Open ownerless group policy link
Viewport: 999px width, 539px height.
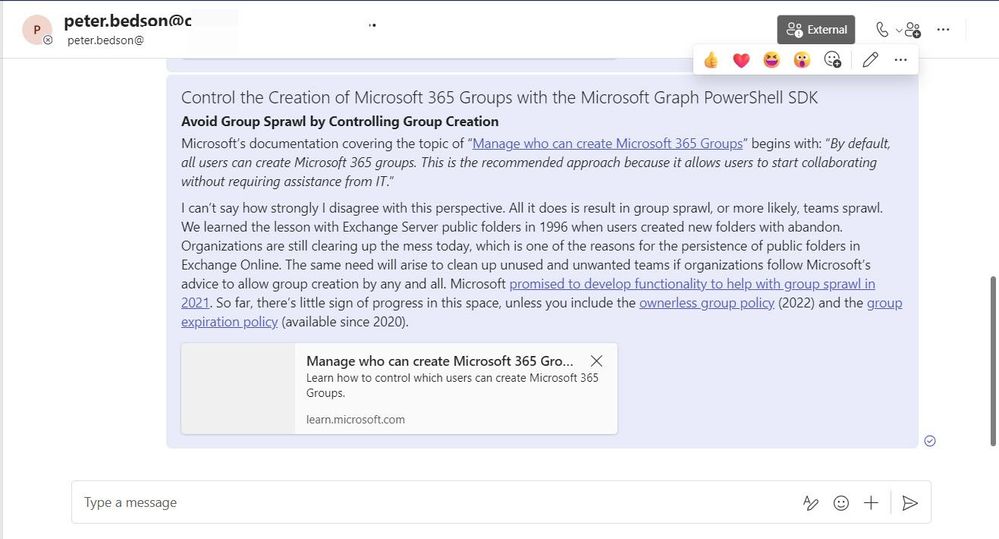click(x=707, y=303)
